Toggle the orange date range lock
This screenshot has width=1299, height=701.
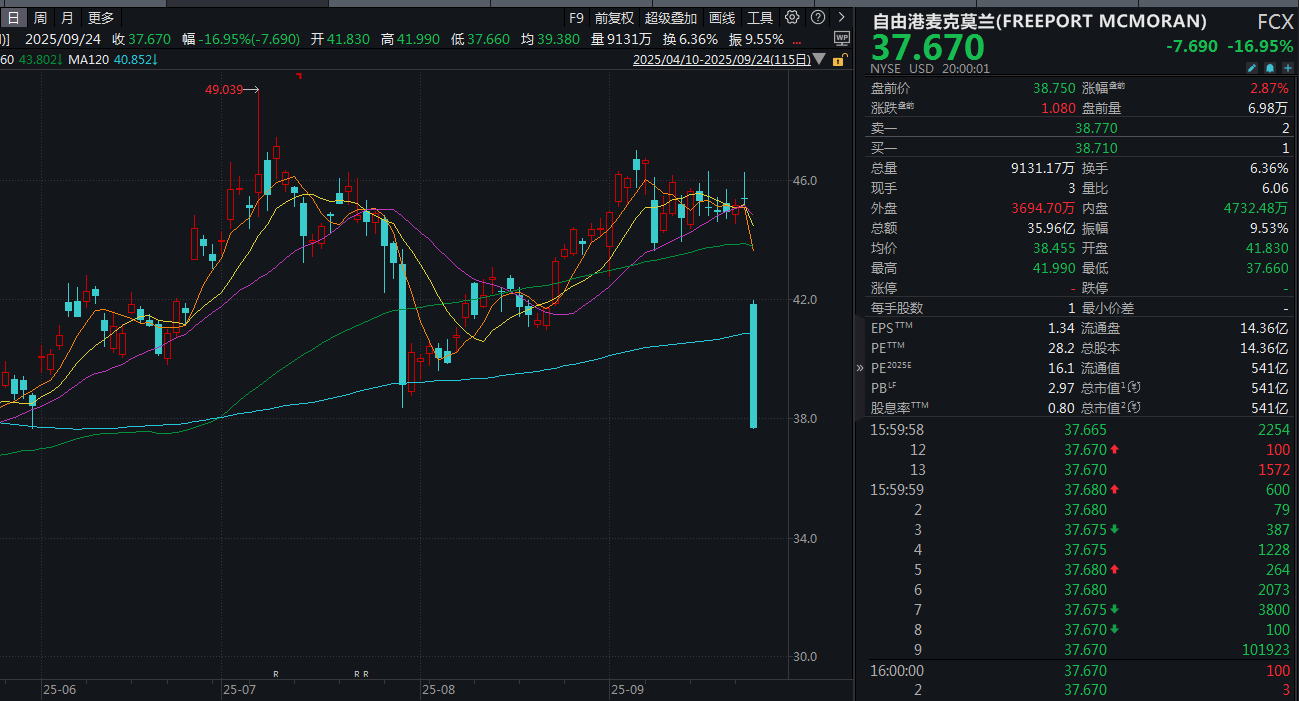tap(837, 59)
